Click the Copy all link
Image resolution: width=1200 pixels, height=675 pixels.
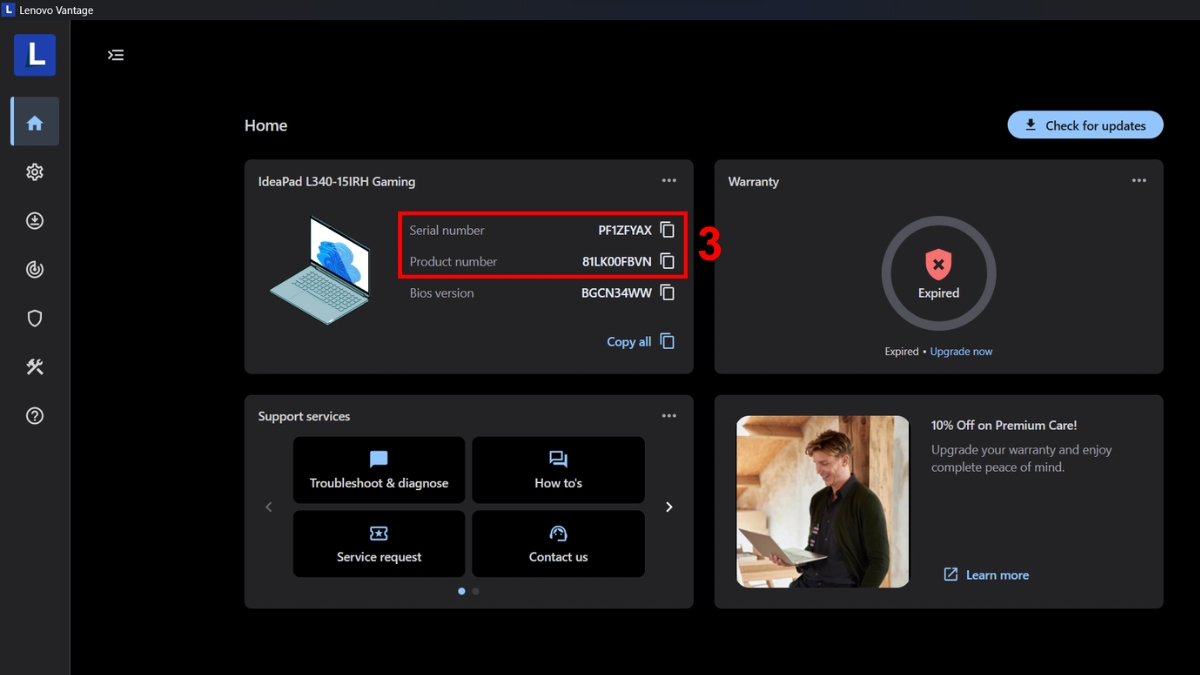click(x=640, y=342)
